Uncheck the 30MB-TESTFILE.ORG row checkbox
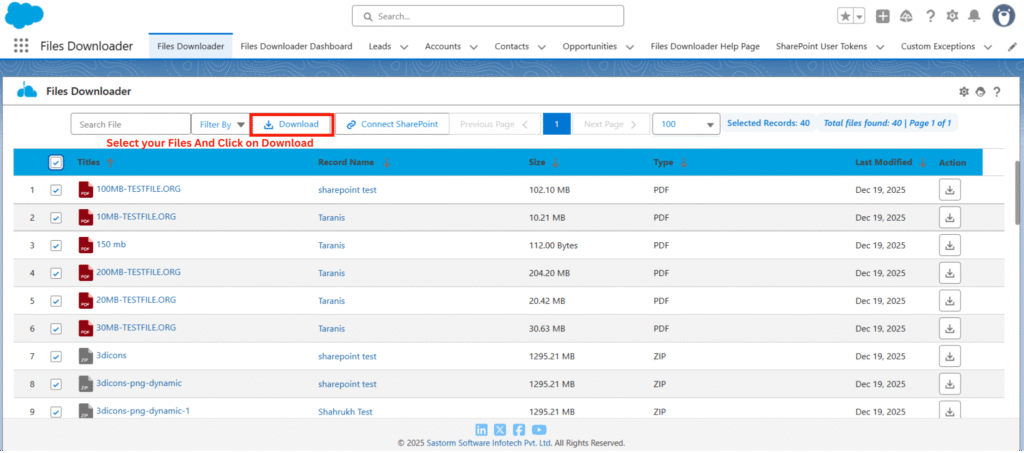This screenshot has height=453, width=1024. 56,329
